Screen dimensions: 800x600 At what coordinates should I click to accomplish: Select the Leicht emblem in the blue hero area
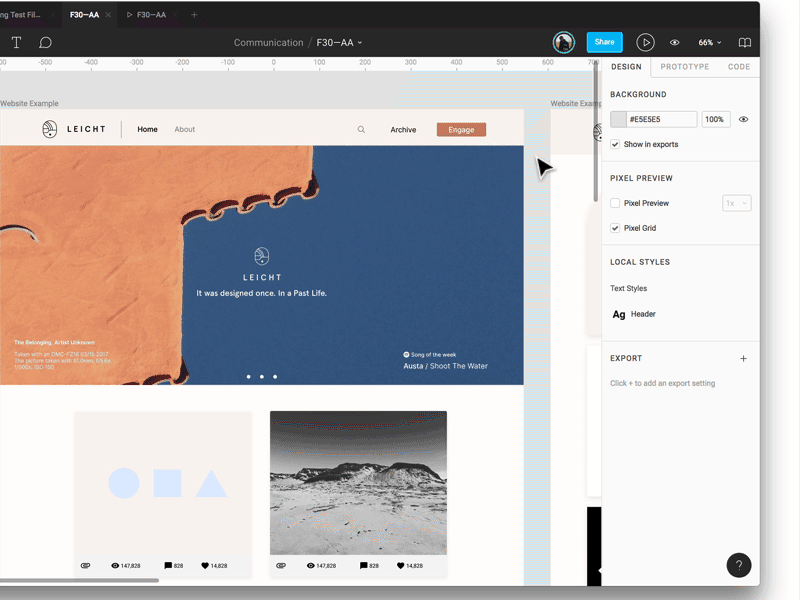[x=262, y=256]
